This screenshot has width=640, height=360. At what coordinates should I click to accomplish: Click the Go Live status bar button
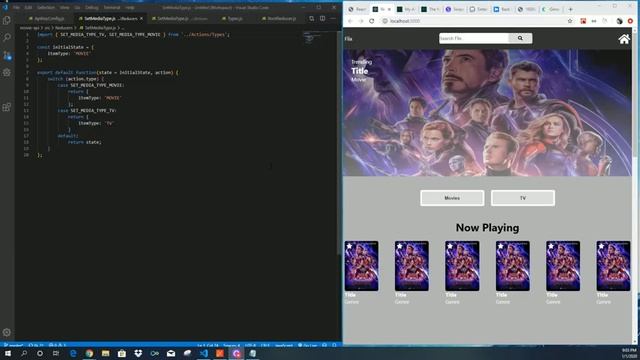(307, 345)
